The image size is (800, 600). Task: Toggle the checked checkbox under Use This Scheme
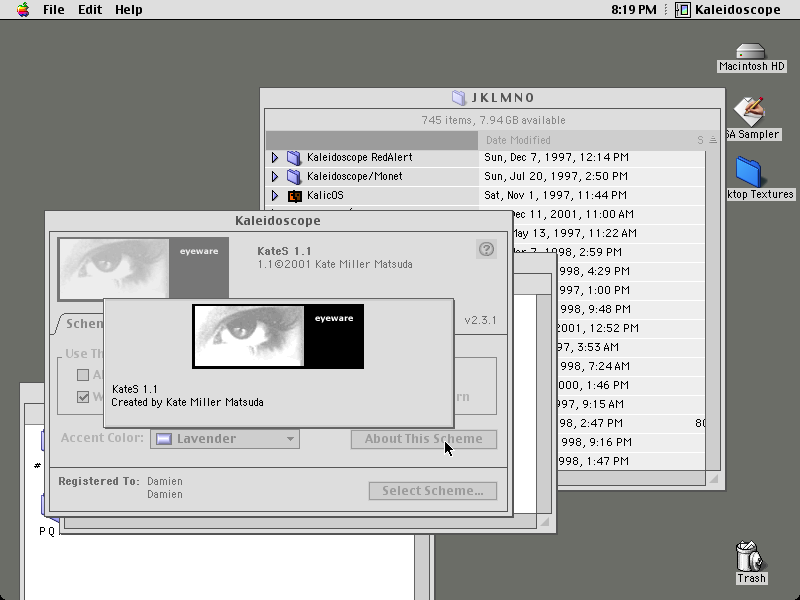tap(83, 397)
